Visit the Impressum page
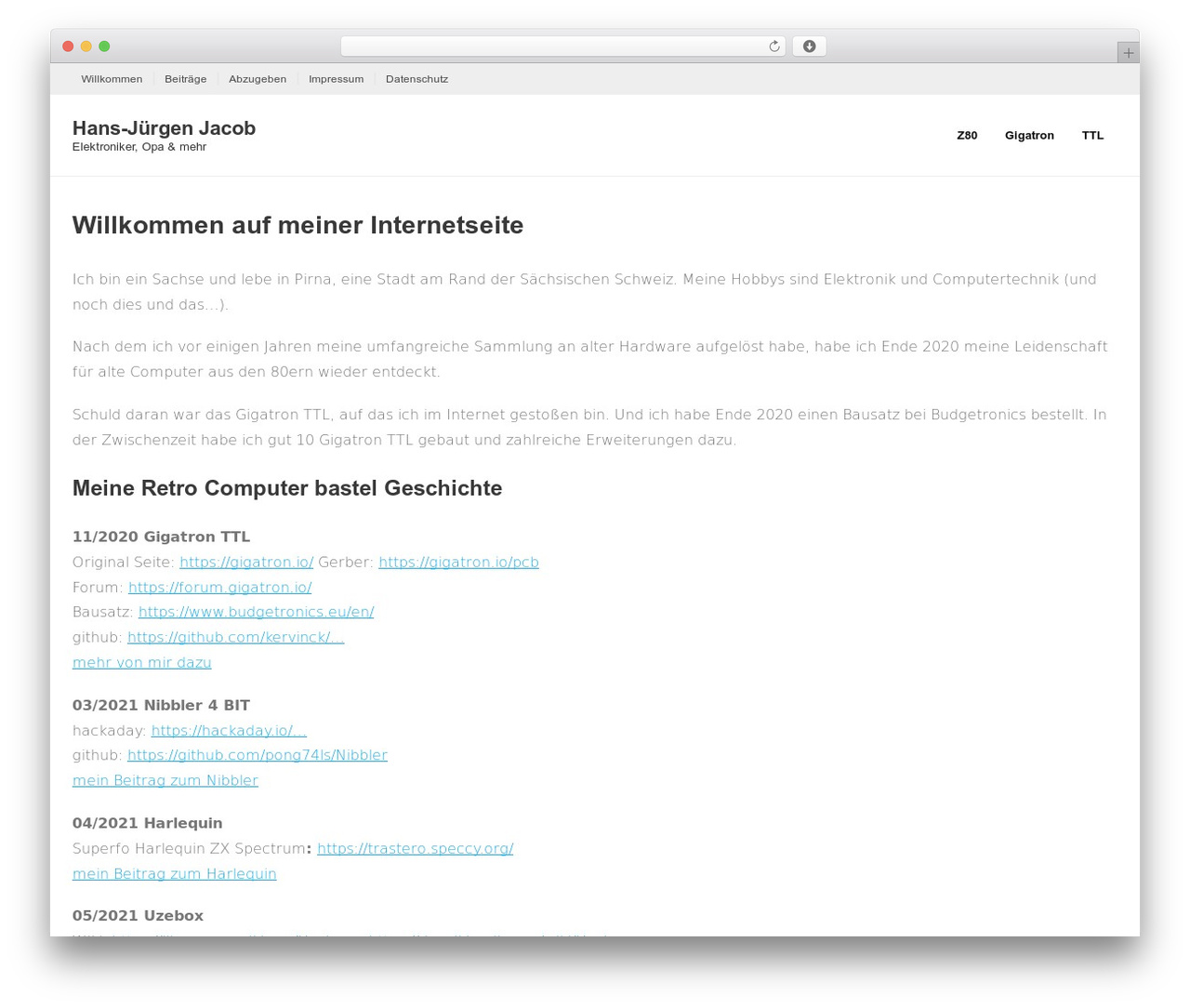The width and height of the screenshot is (1190, 1008). (337, 79)
